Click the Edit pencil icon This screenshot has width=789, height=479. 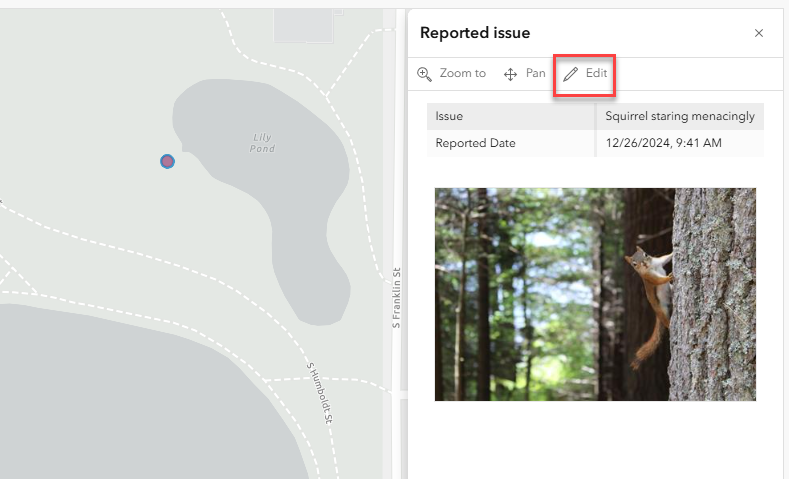pos(571,74)
